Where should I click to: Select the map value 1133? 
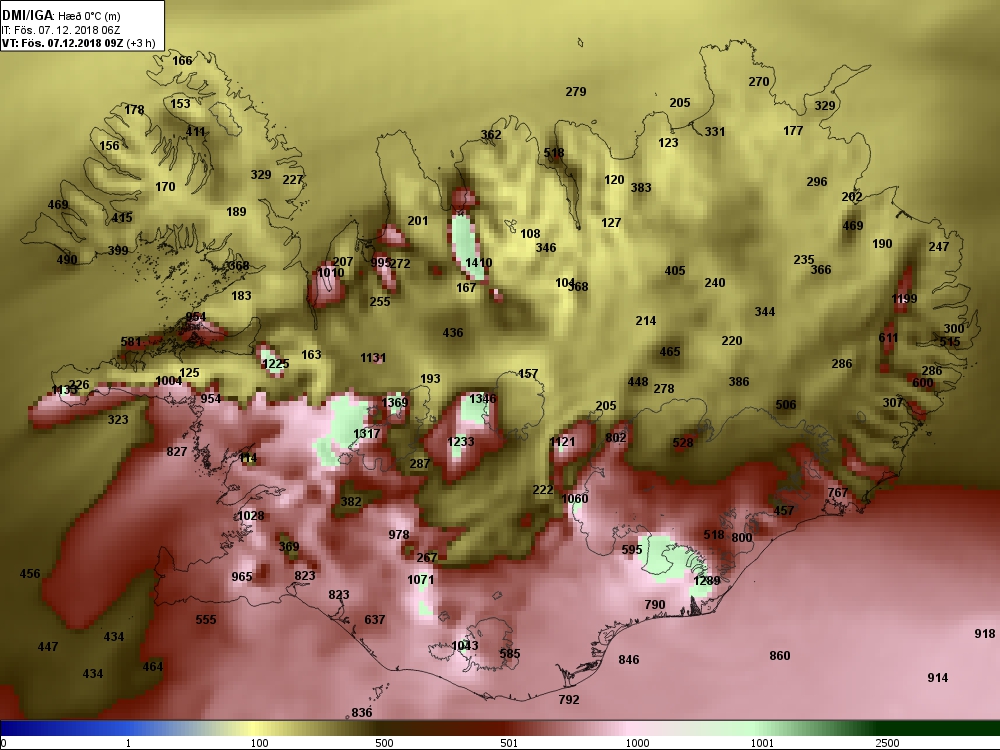click(64, 390)
